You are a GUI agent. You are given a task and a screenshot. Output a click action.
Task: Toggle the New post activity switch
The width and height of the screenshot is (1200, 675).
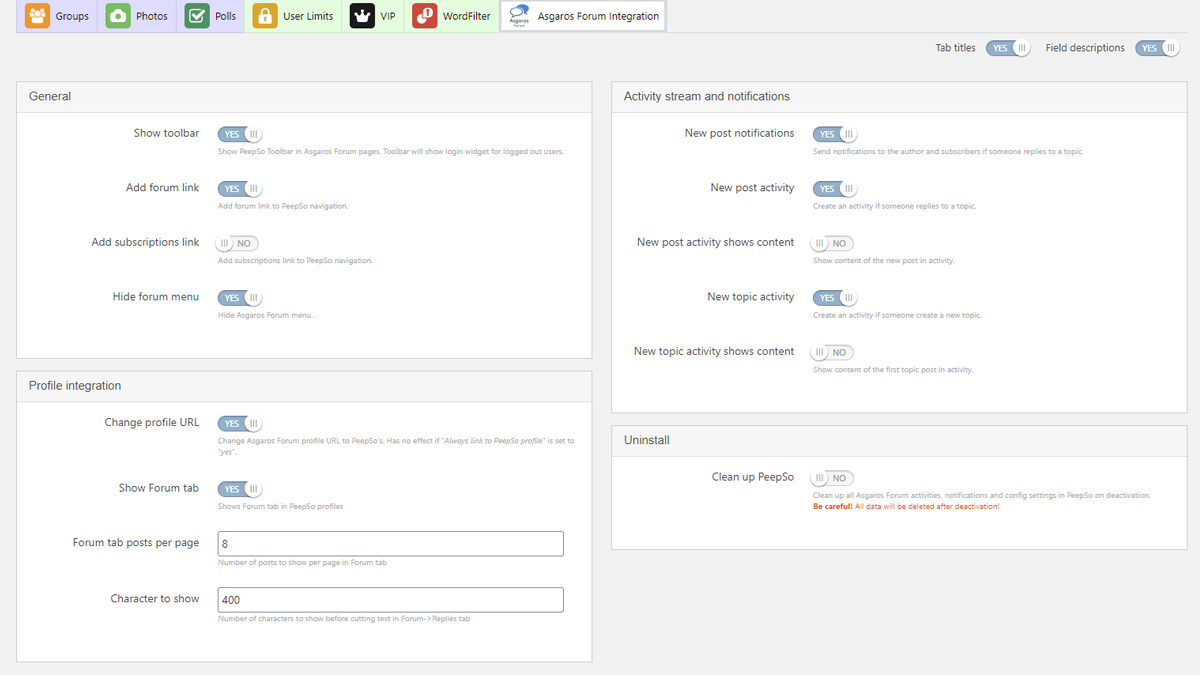point(835,189)
